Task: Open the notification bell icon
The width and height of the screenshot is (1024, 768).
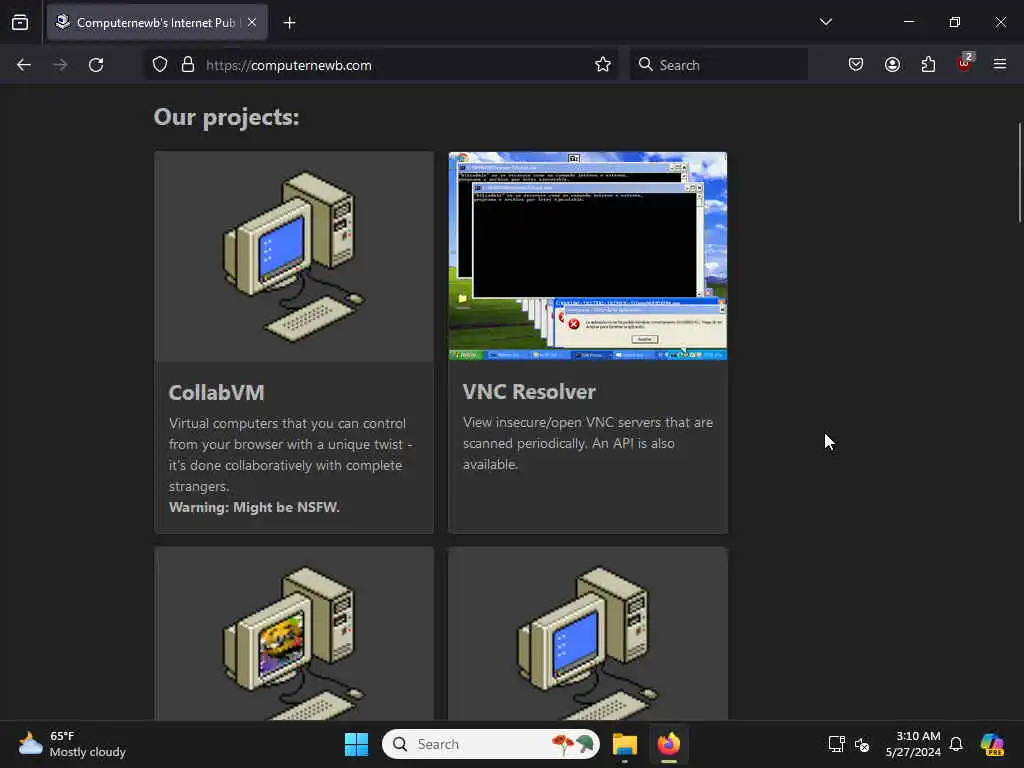Action: tap(956, 744)
